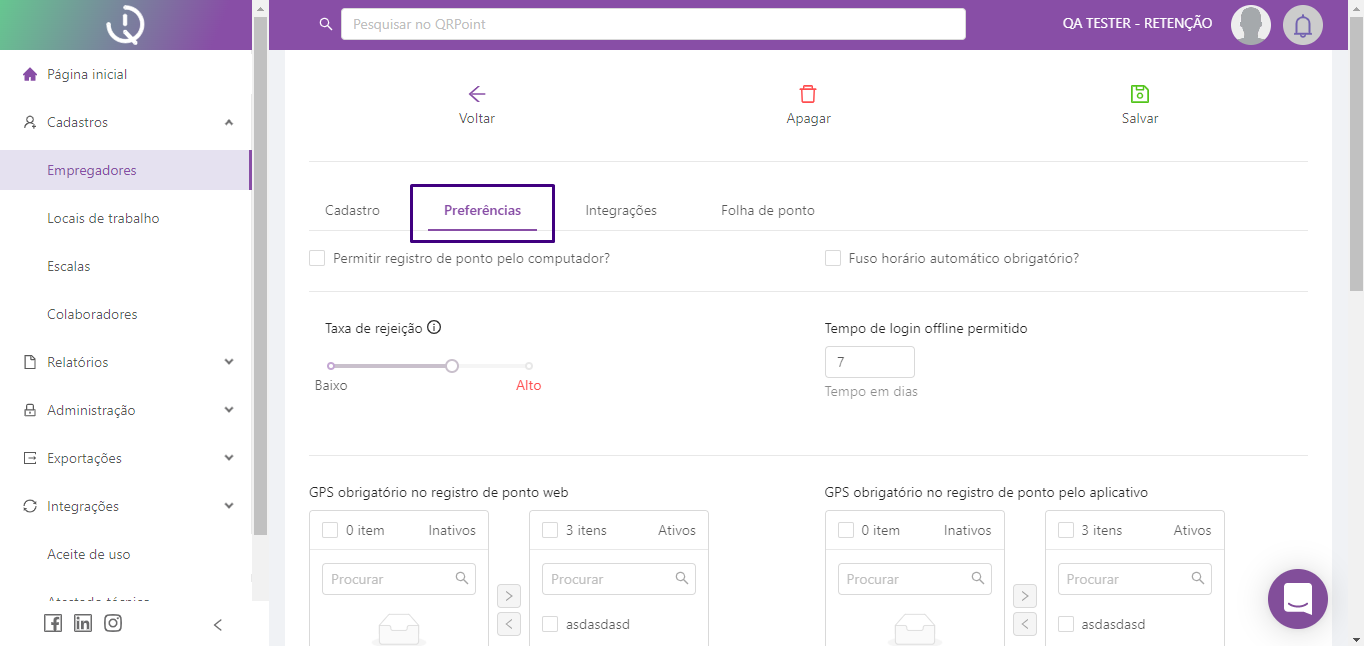Switch to the Folha de ponto tab
Screen dimensions: 1364x646
click(x=767, y=210)
